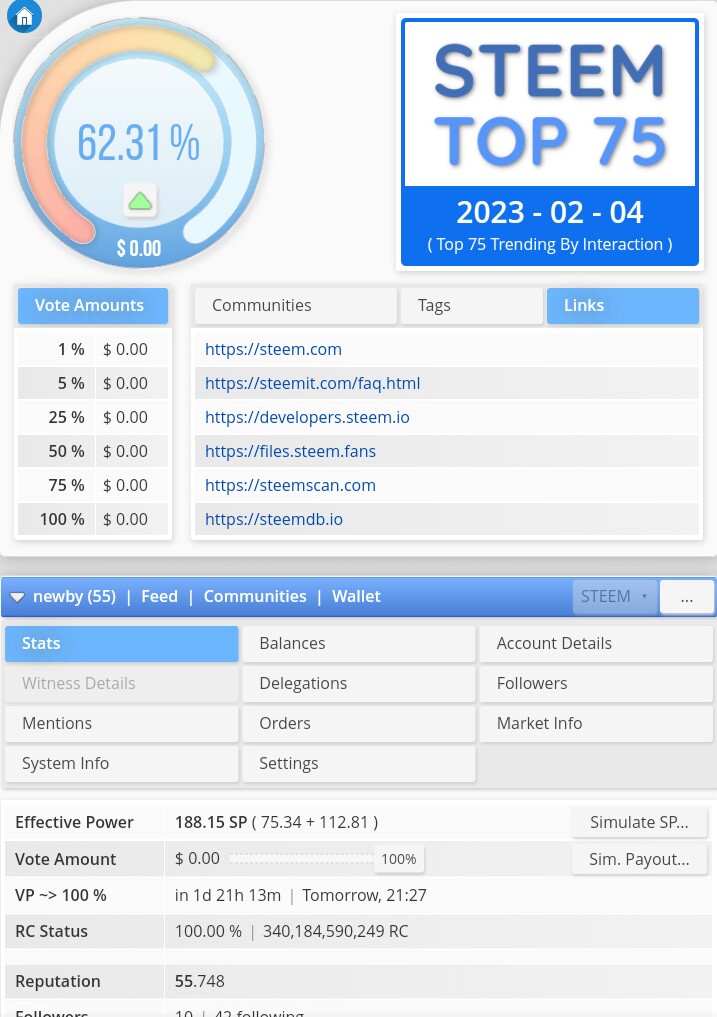The height and width of the screenshot is (1017, 717).
Task: Open the ellipsis menu button
Action: click(687, 597)
